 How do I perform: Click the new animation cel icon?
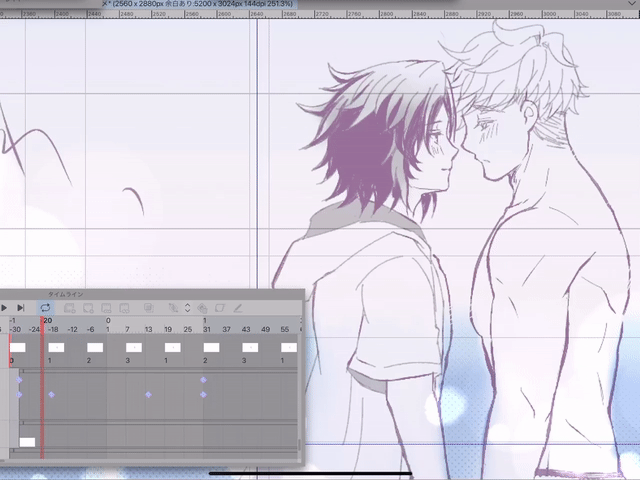click(88, 308)
